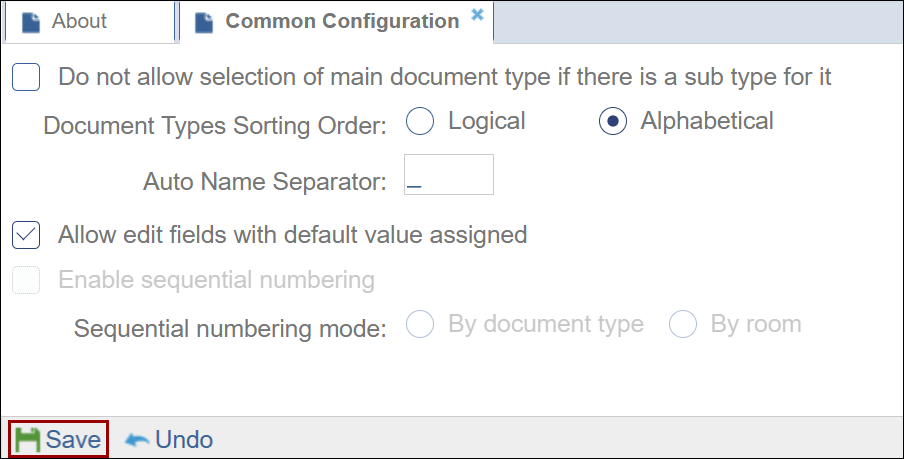Click the 'Allow edit fields with default value' label

[x=292, y=236]
